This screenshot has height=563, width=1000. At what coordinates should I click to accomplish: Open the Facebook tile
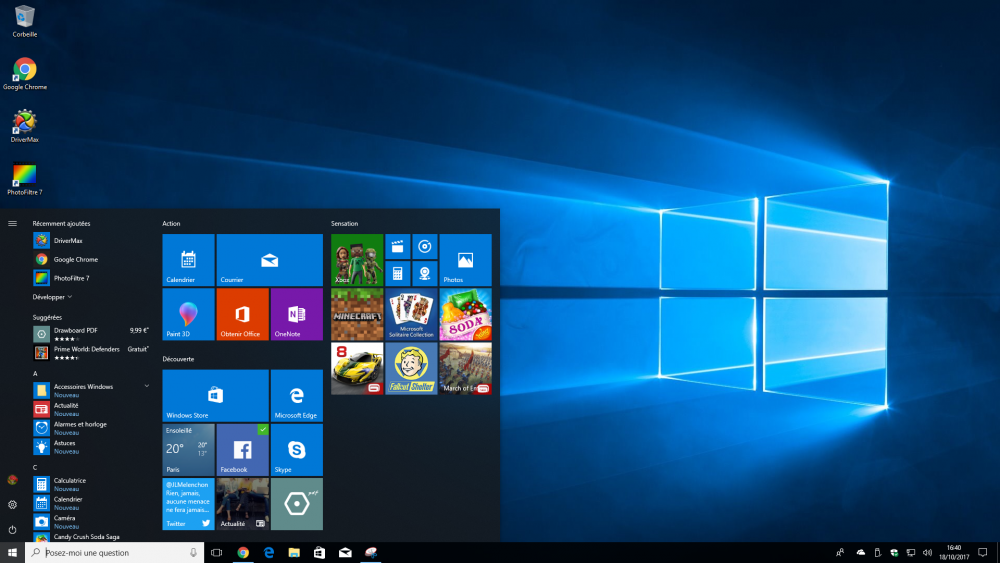pos(243,449)
